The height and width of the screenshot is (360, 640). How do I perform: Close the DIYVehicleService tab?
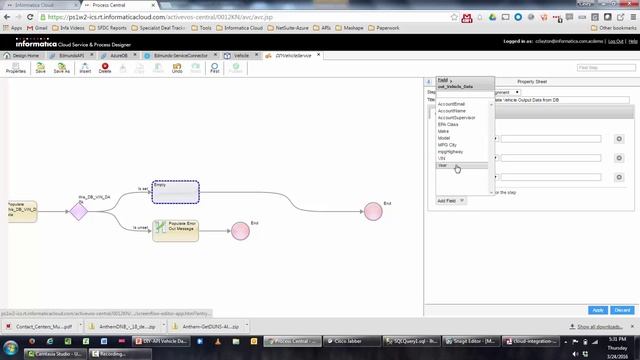[x=318, y=55]
